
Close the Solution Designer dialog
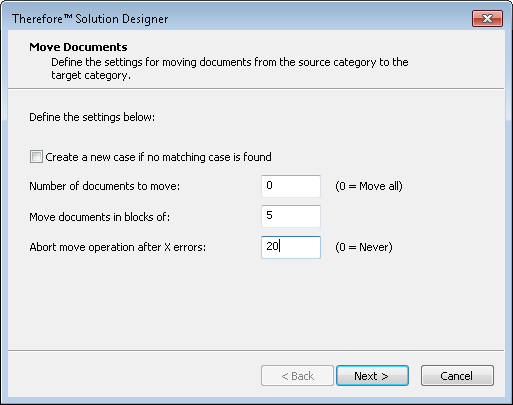[x=487, y=18]
